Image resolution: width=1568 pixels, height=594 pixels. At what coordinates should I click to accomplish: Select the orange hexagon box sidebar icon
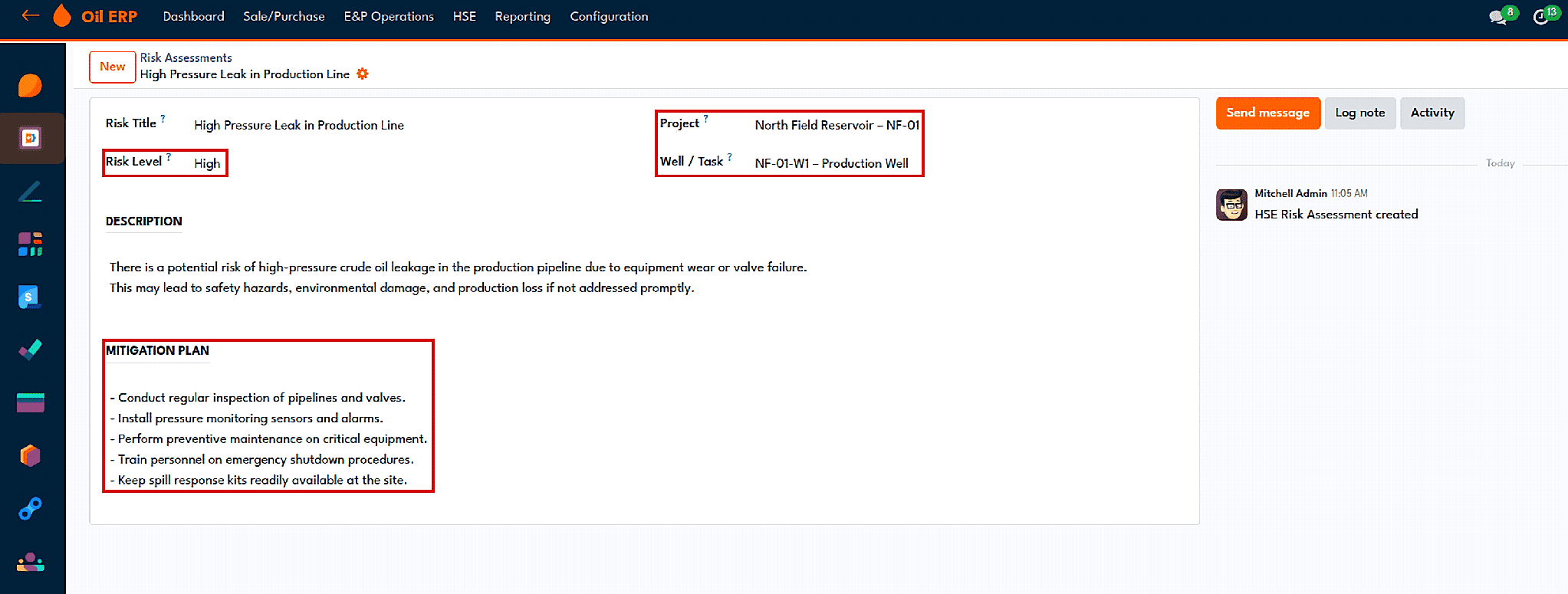tap(31, 455)
